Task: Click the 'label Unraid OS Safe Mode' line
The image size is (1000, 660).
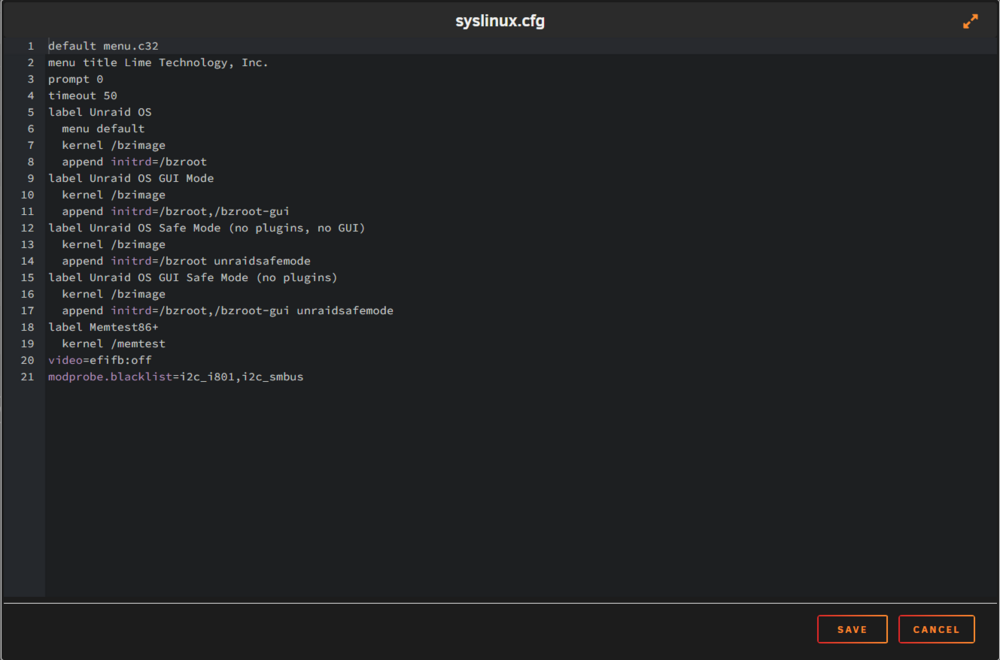Action: (207, 228)
